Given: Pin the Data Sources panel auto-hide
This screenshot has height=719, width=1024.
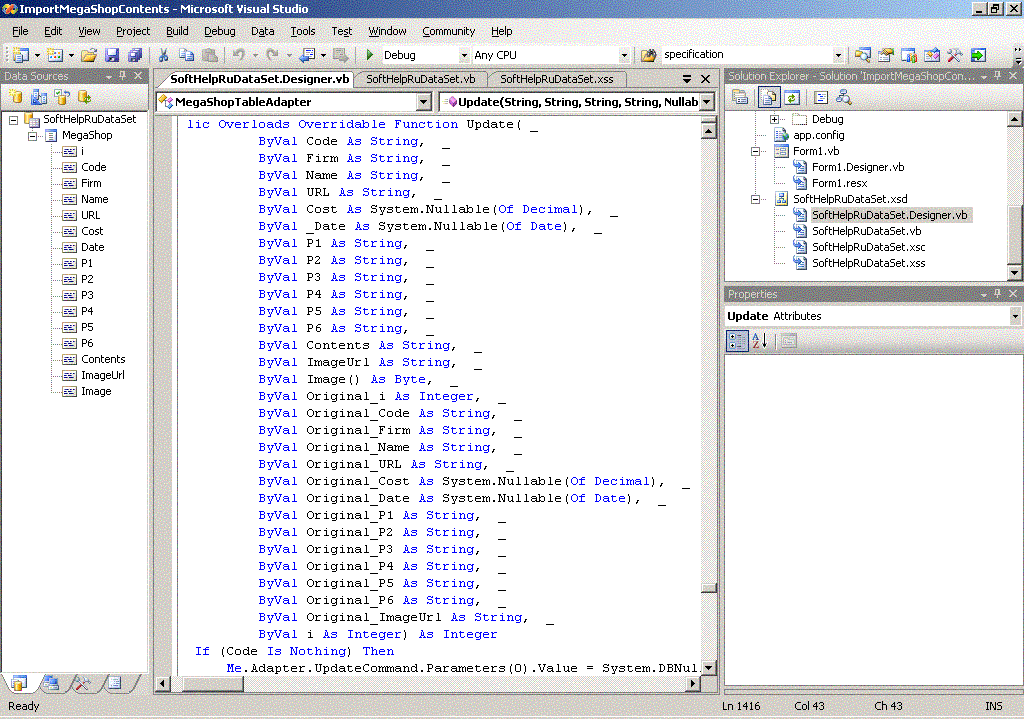Looking at the screenshot, I should [123, 76].
